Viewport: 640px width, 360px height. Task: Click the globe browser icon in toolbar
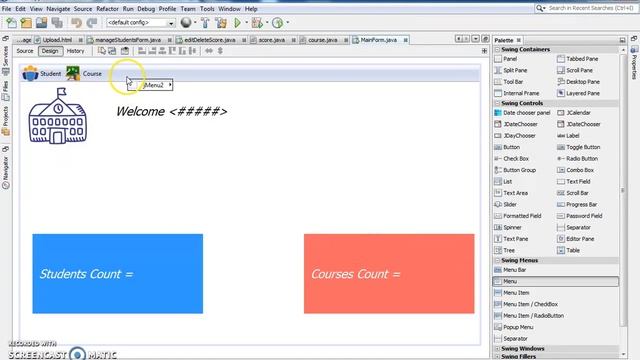click(x=186, y=23)
